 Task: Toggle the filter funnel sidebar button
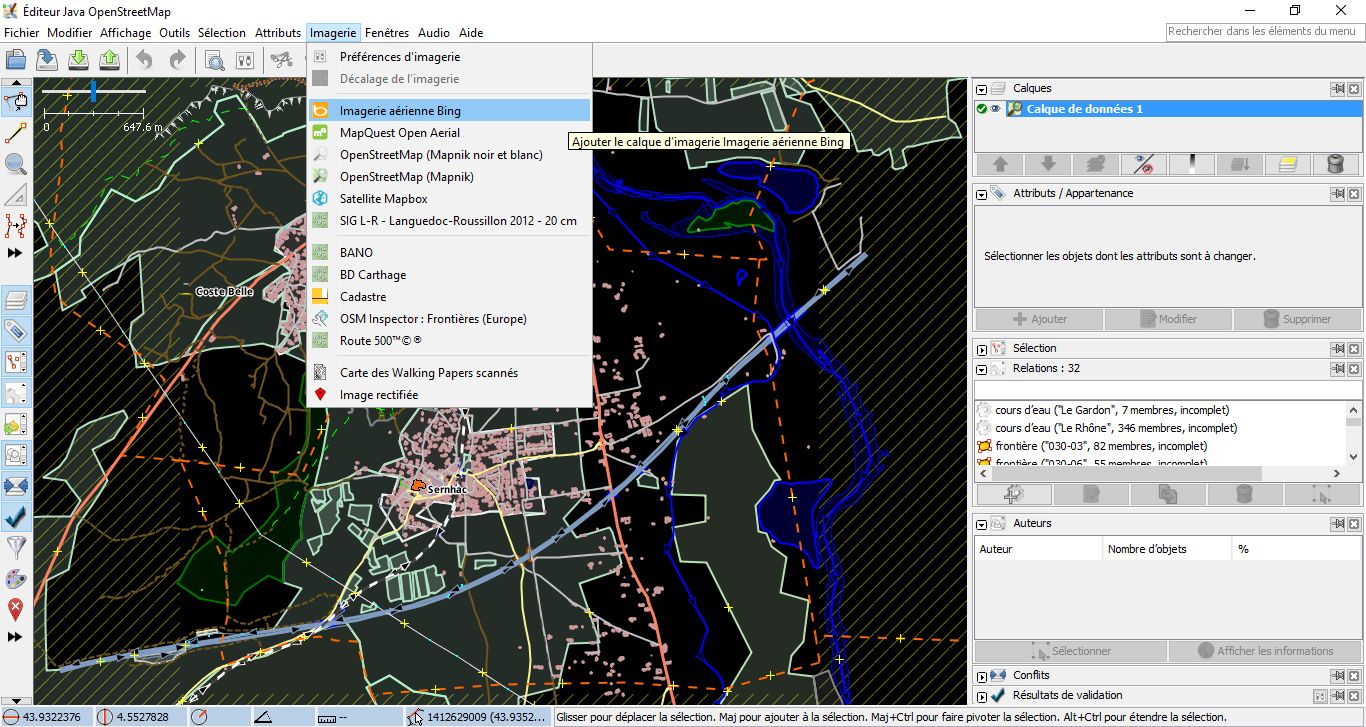point(16,548)
